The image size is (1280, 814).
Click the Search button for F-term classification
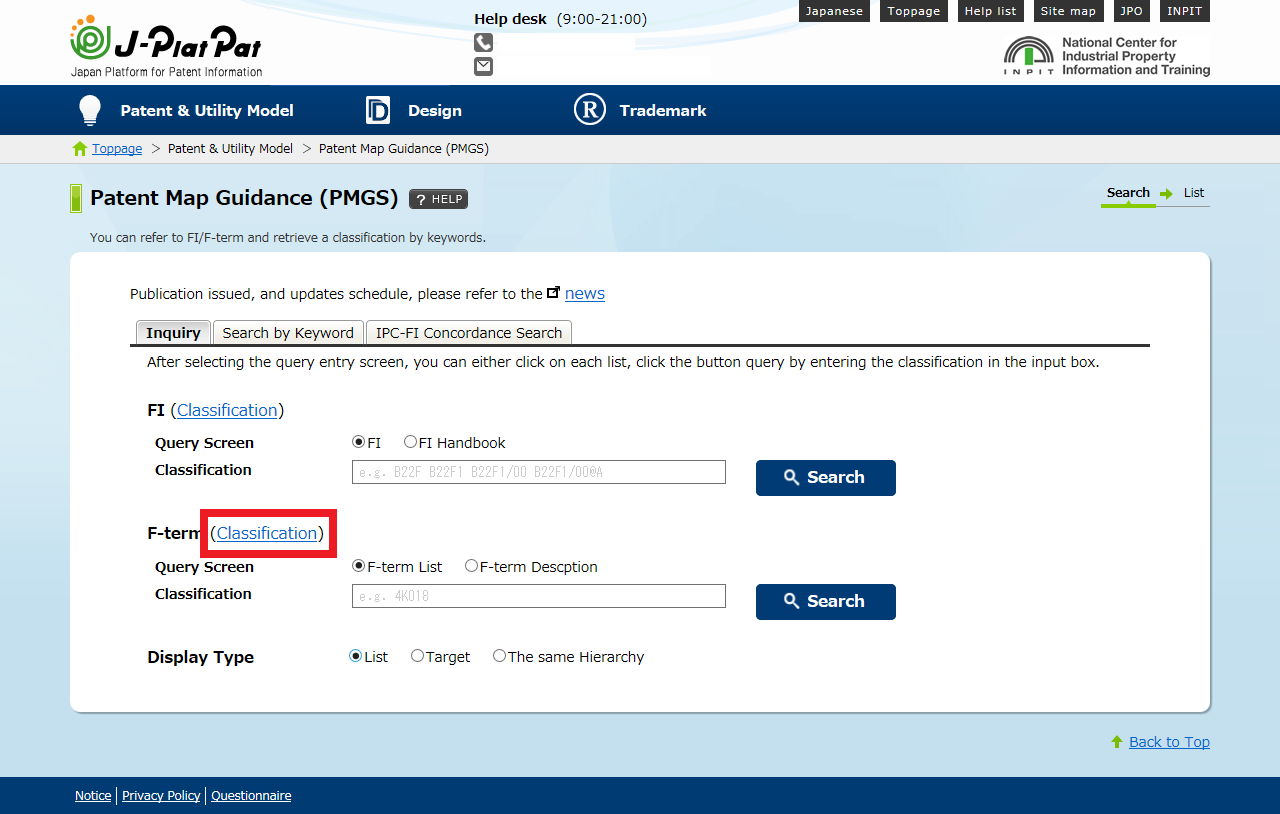click(825, 602)
